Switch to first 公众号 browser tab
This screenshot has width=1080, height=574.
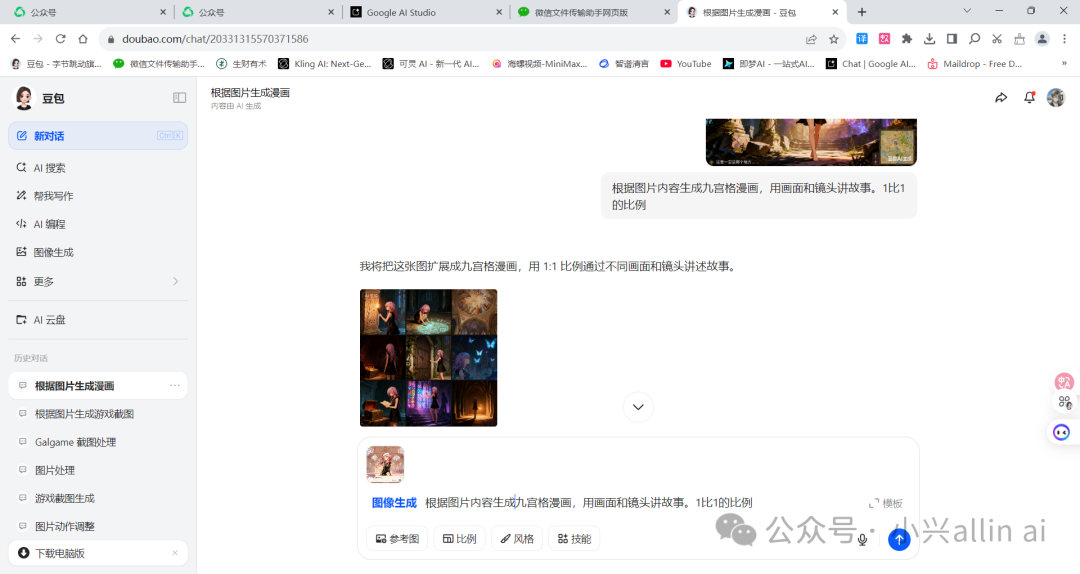pos(90,12)
